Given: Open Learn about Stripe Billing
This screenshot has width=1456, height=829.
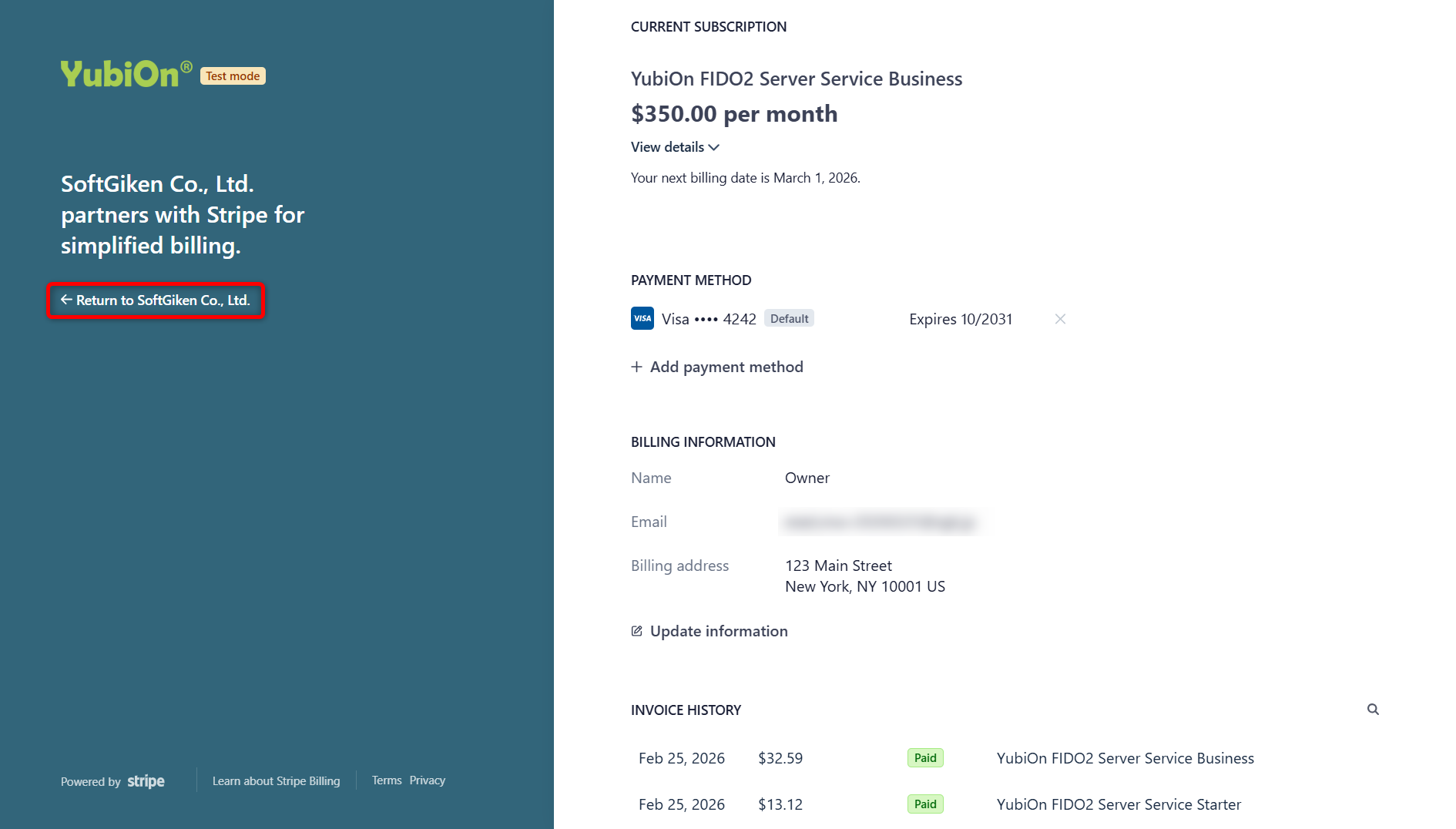Looking at the screenshot, I should [x=276, y=780].
